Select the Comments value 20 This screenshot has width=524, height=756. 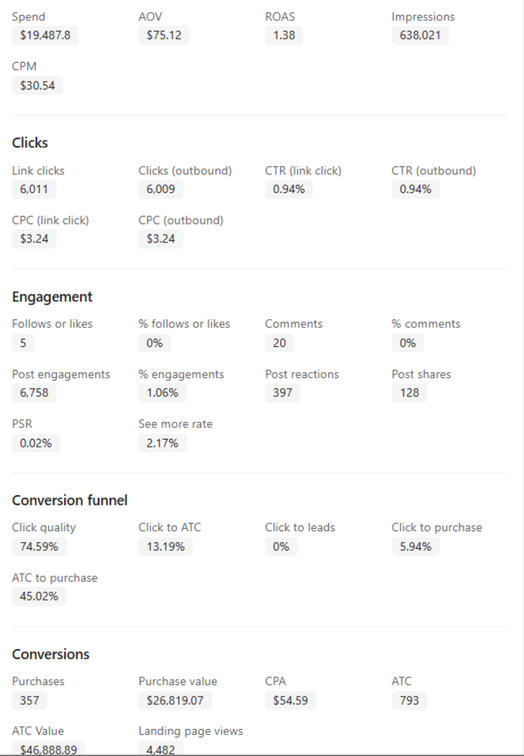coord(279,343)
